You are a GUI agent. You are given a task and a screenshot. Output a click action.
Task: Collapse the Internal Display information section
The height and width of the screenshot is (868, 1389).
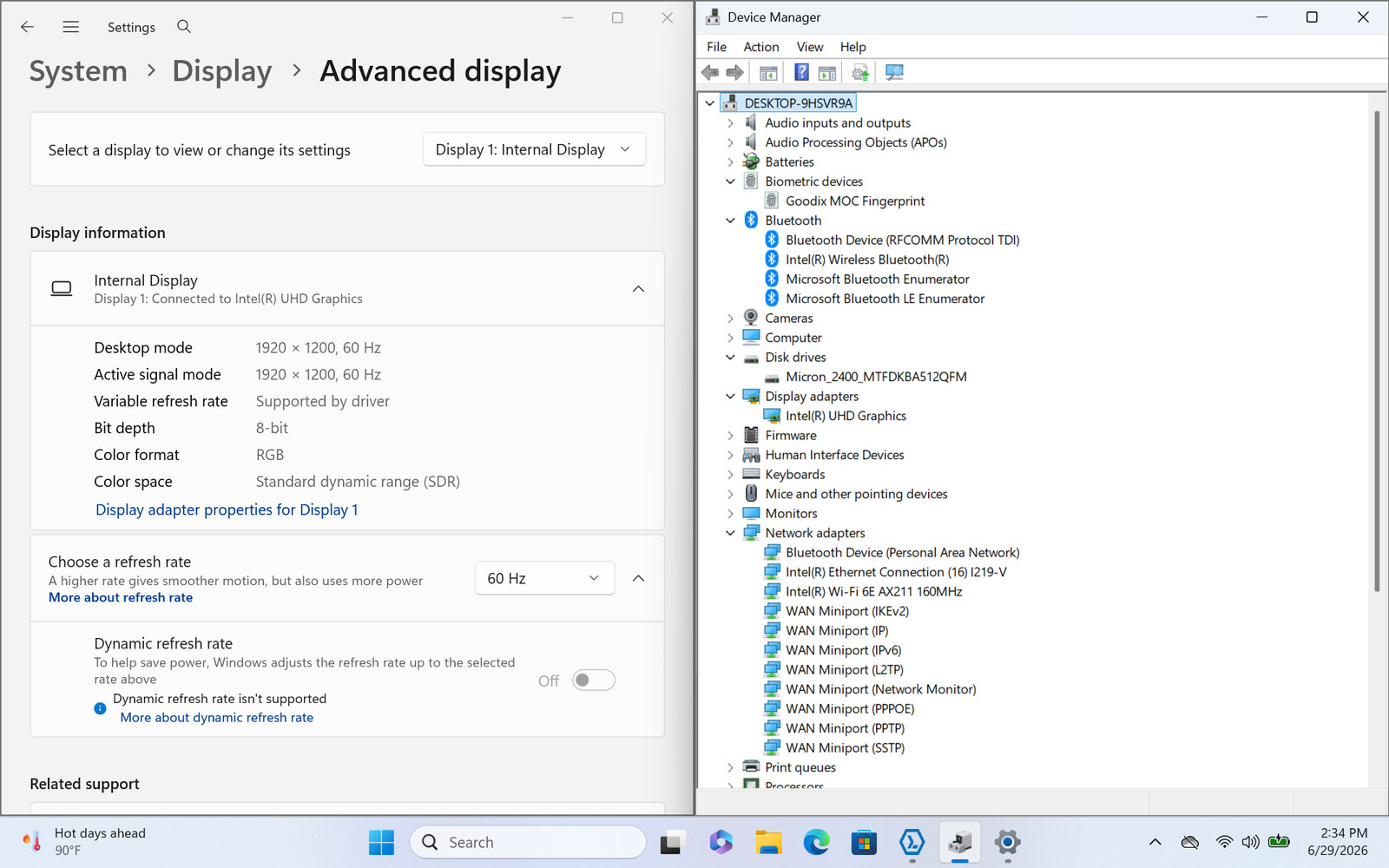click(x=638, y=289)
